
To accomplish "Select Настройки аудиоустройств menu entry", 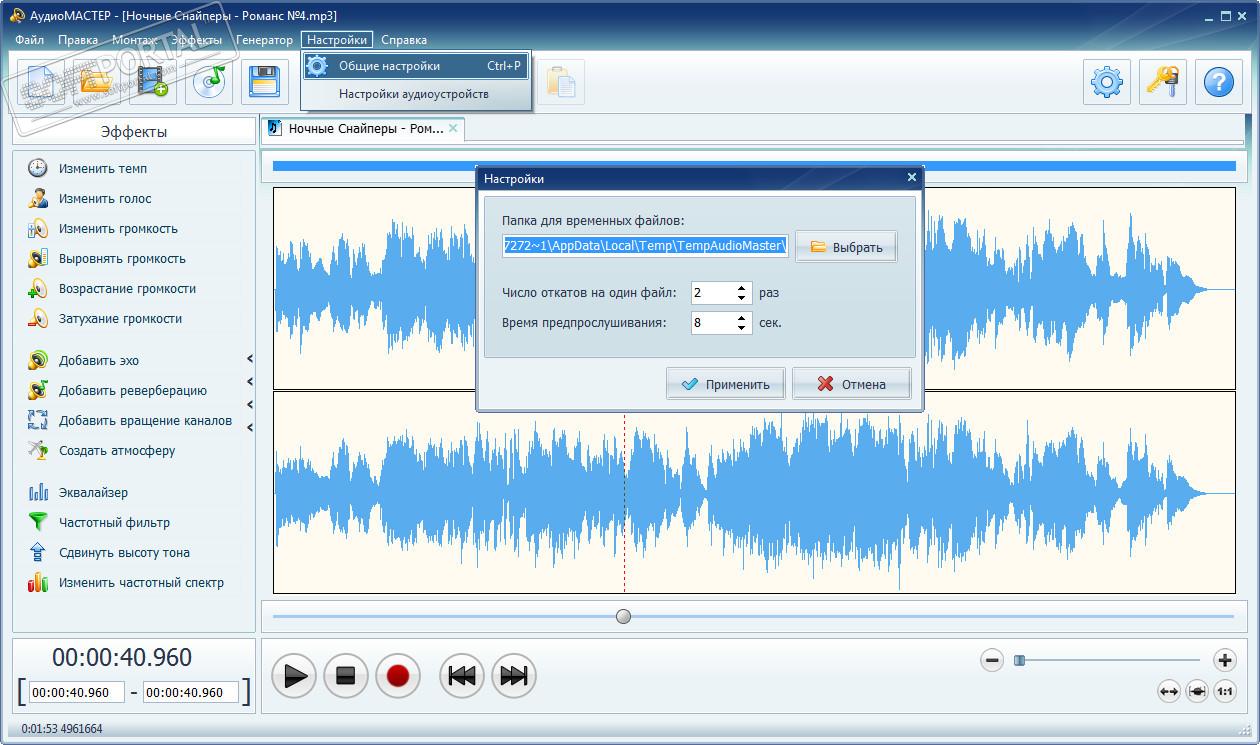I will pyautogui.click(x=415, y=94).
